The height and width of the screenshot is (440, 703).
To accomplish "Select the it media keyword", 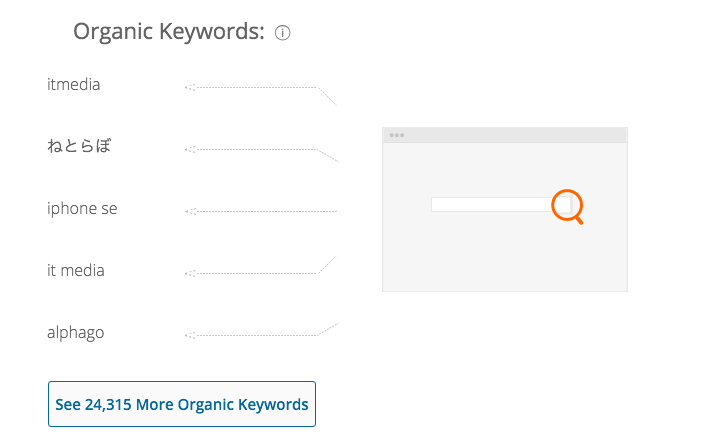I will (x=76, y=270).
